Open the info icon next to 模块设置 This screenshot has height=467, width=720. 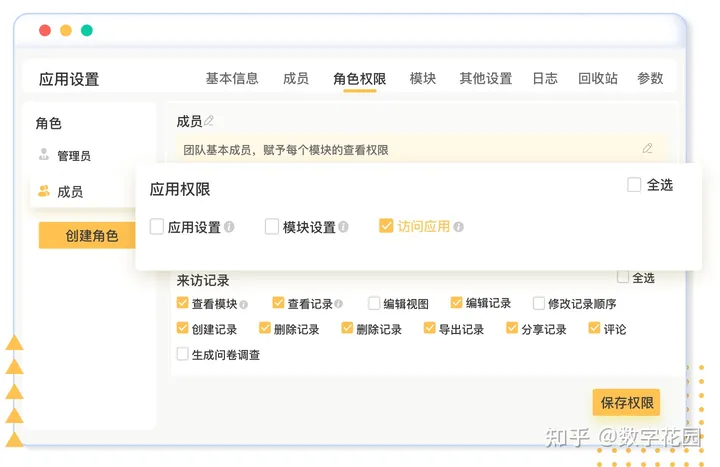(x=343, y=227)
